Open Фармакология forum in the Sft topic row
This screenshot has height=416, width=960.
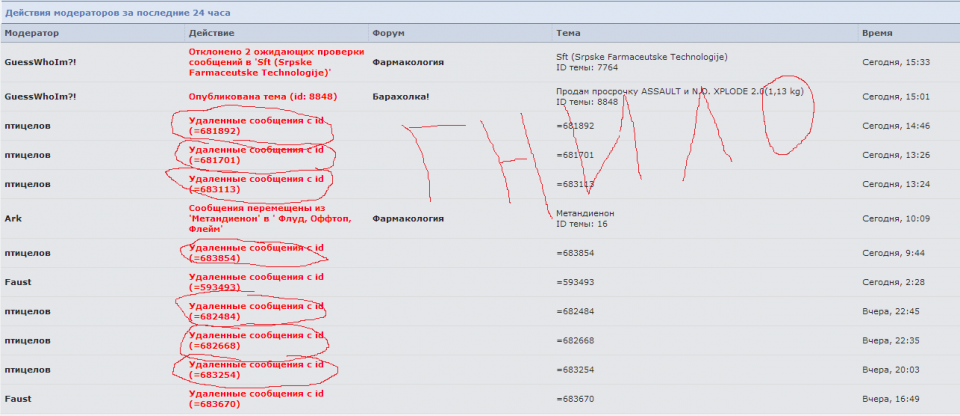(409, 62)
